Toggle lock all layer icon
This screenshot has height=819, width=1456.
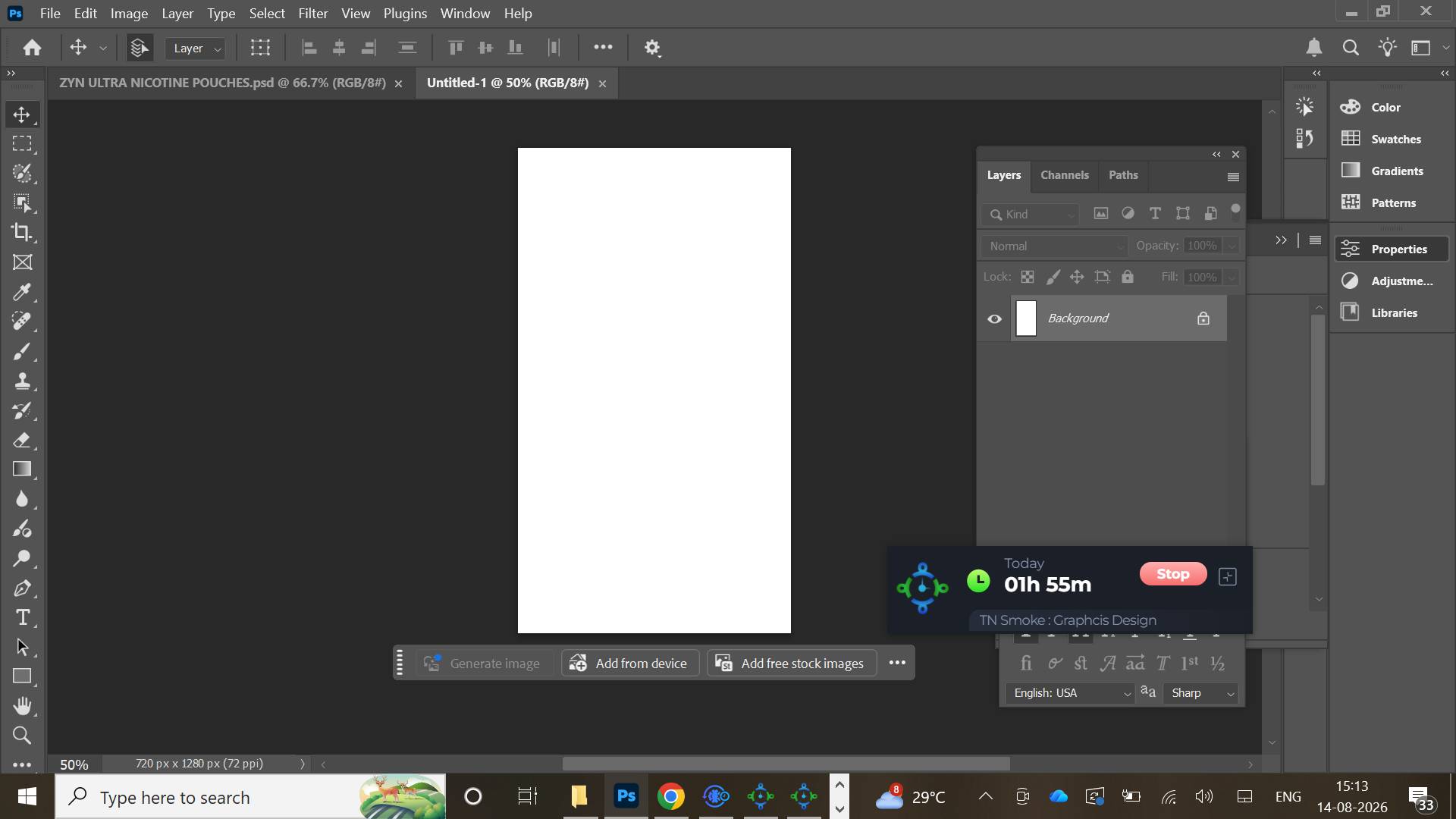click(1128, 277)
